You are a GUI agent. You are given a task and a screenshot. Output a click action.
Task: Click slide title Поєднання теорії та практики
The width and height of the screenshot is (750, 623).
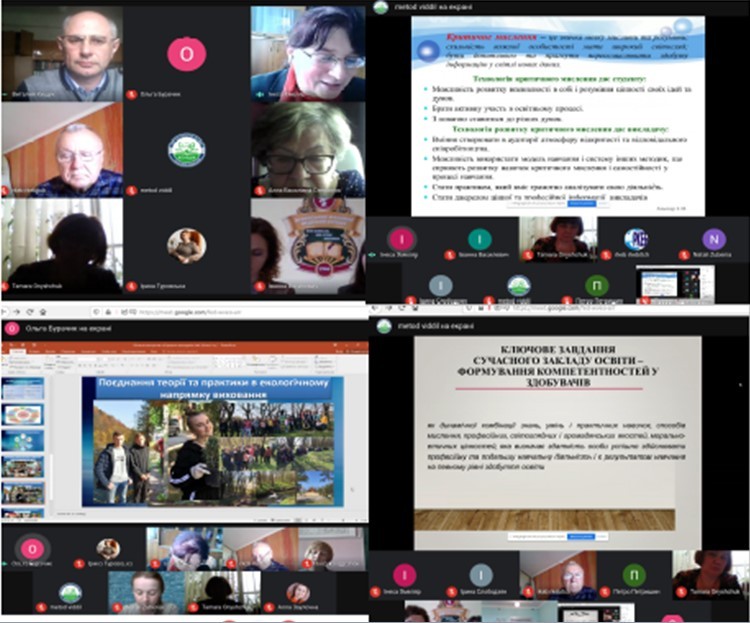point(213,389)
